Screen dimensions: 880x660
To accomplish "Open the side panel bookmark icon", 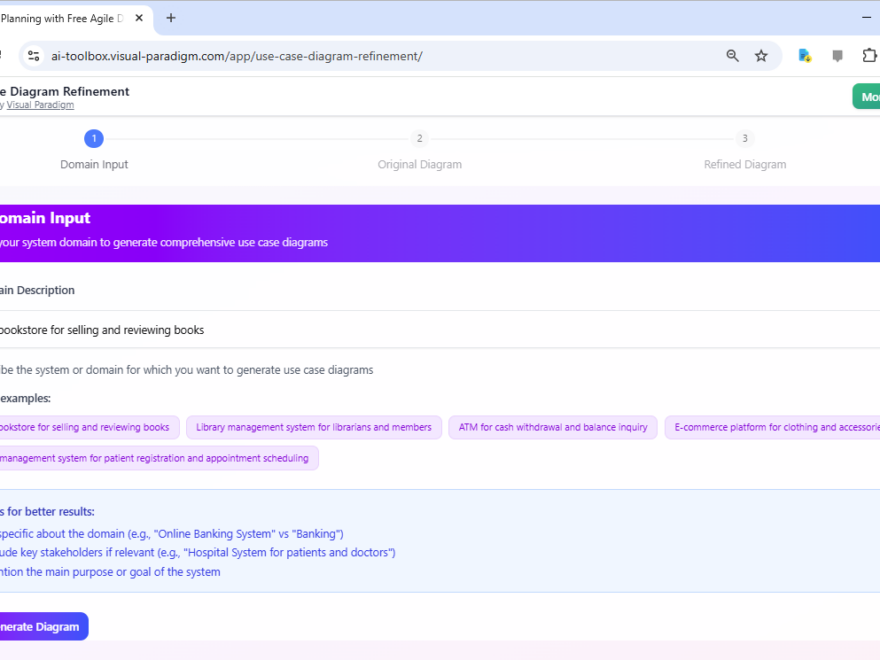I will tap(837, 56).
